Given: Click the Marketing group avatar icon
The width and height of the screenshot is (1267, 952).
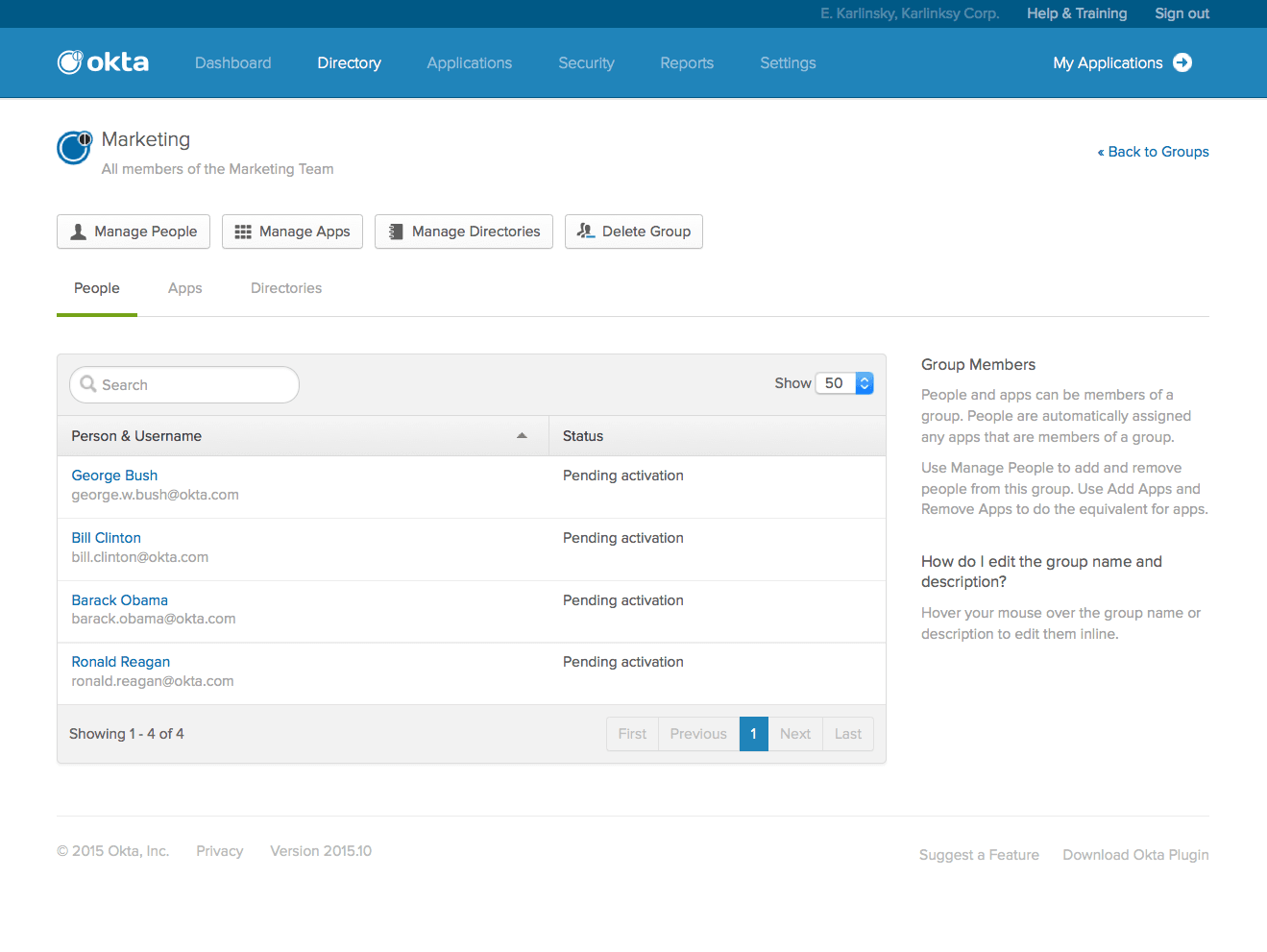Looking at the screenshot, I should tap(74, 147).
